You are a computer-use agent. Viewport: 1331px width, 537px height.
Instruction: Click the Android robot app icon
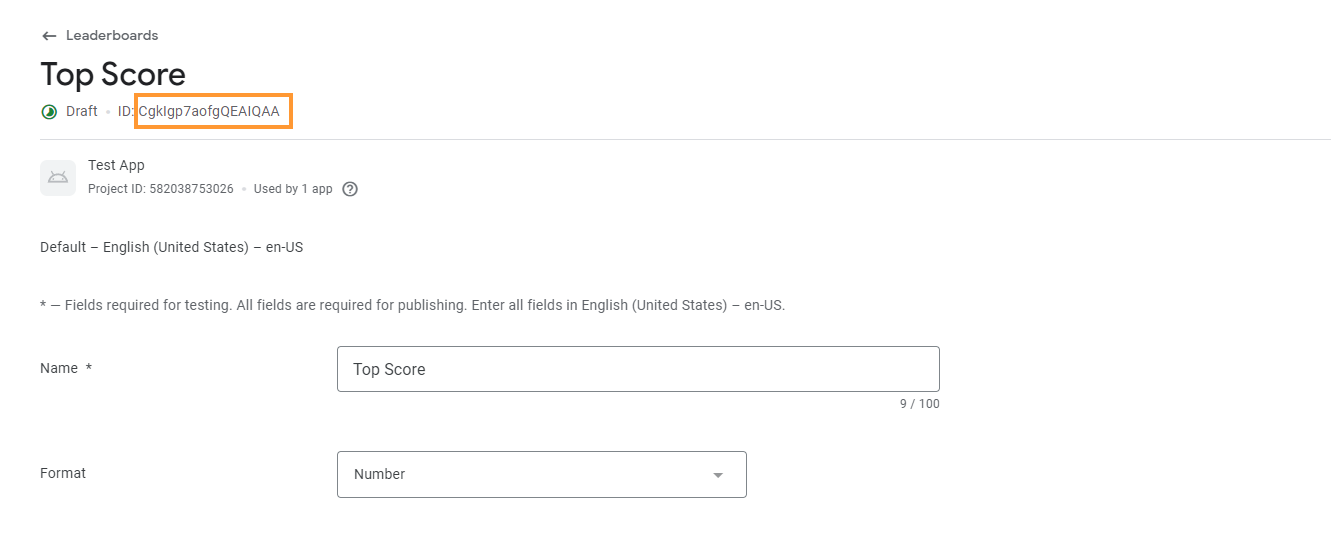tap(58, 178)
